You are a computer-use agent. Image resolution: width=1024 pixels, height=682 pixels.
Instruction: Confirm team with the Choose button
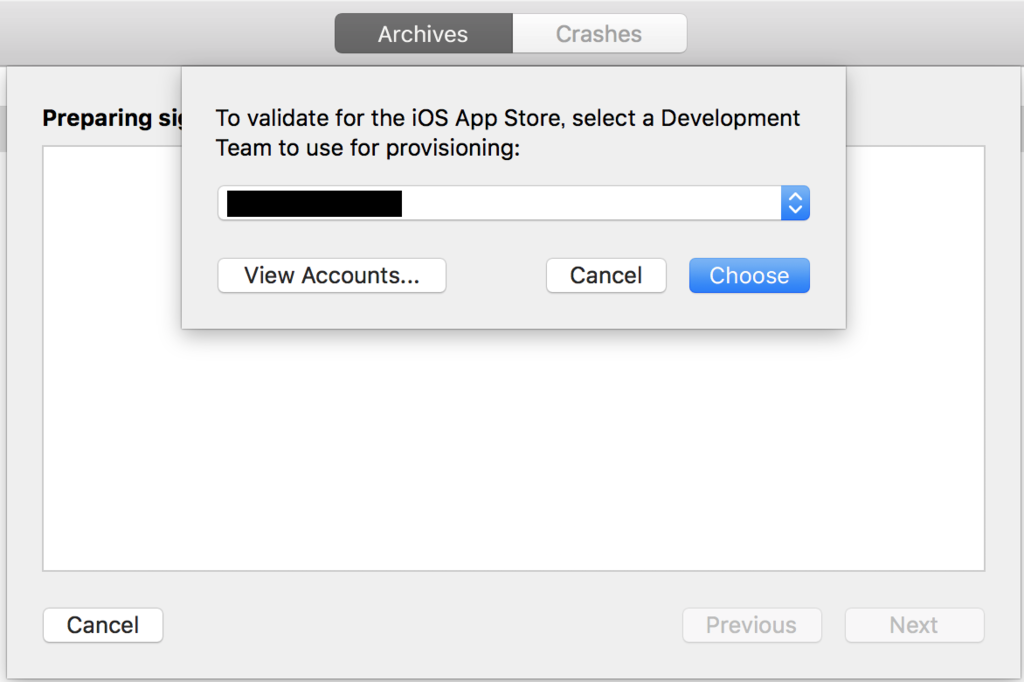tap(750, 276)
